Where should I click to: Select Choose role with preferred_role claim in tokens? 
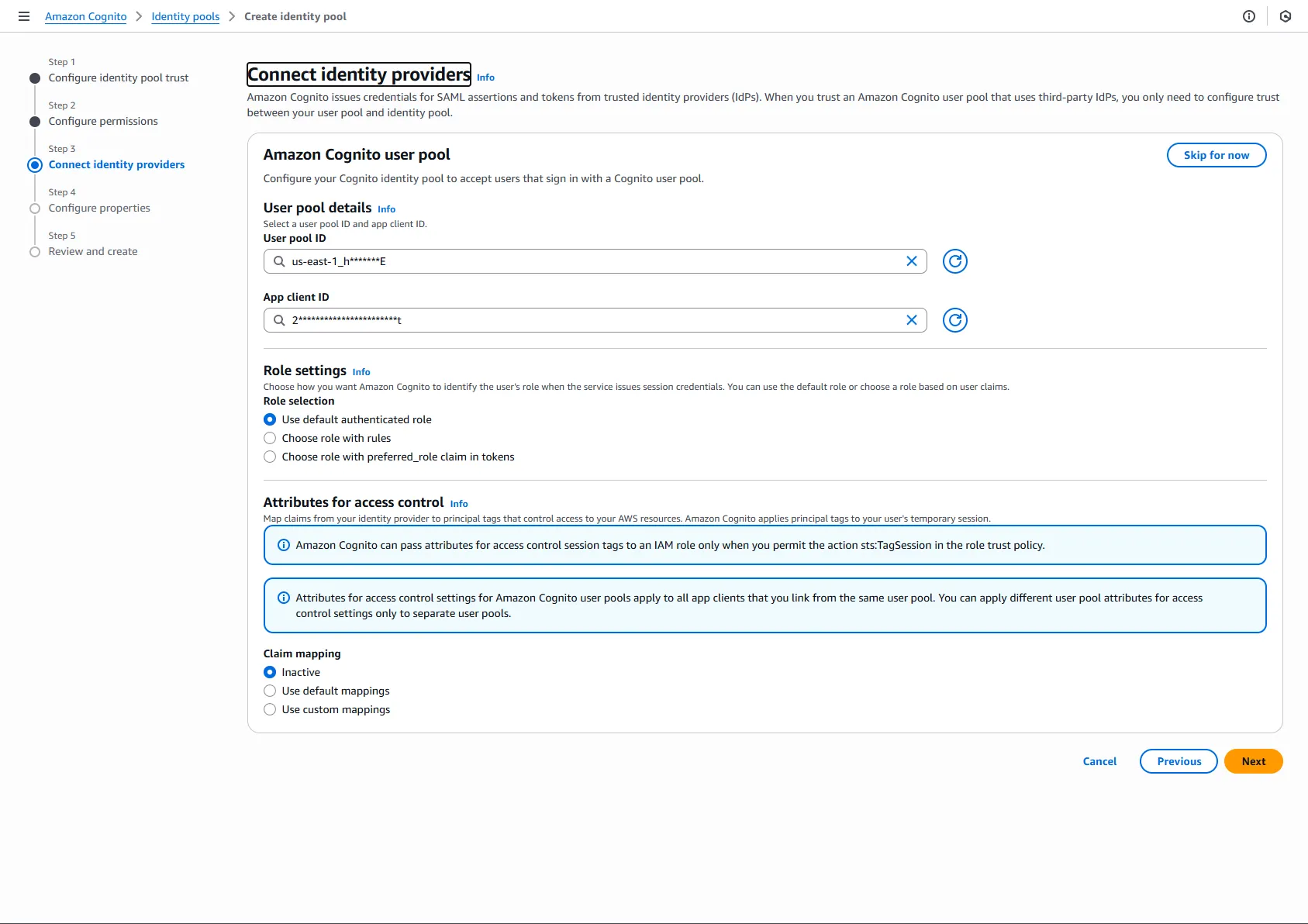(270, 457)
